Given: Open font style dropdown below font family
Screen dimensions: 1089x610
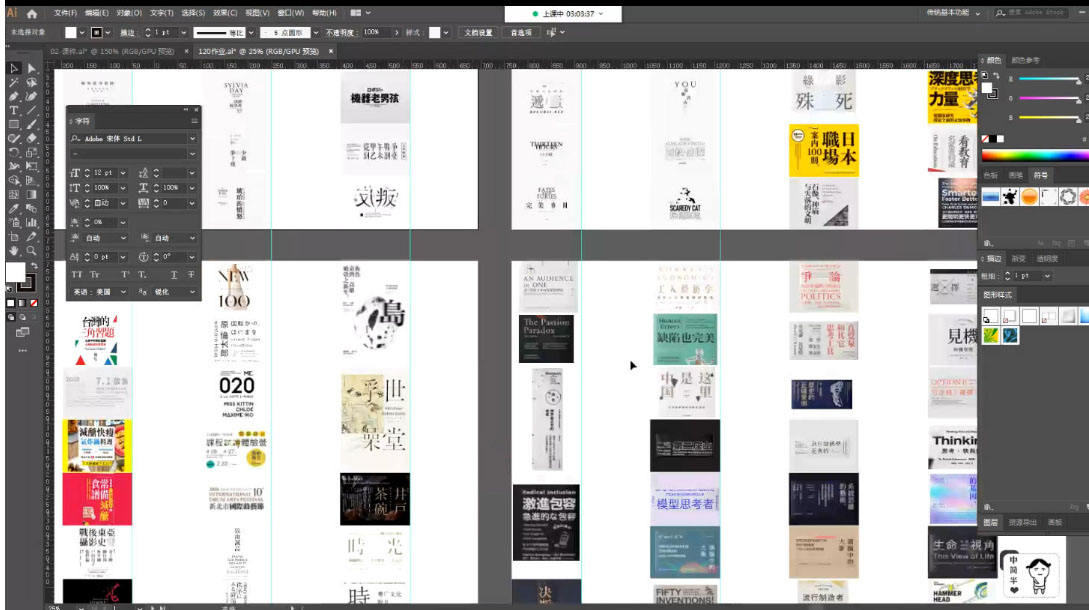Looking at the screenshot, I should tap(192, 154).
